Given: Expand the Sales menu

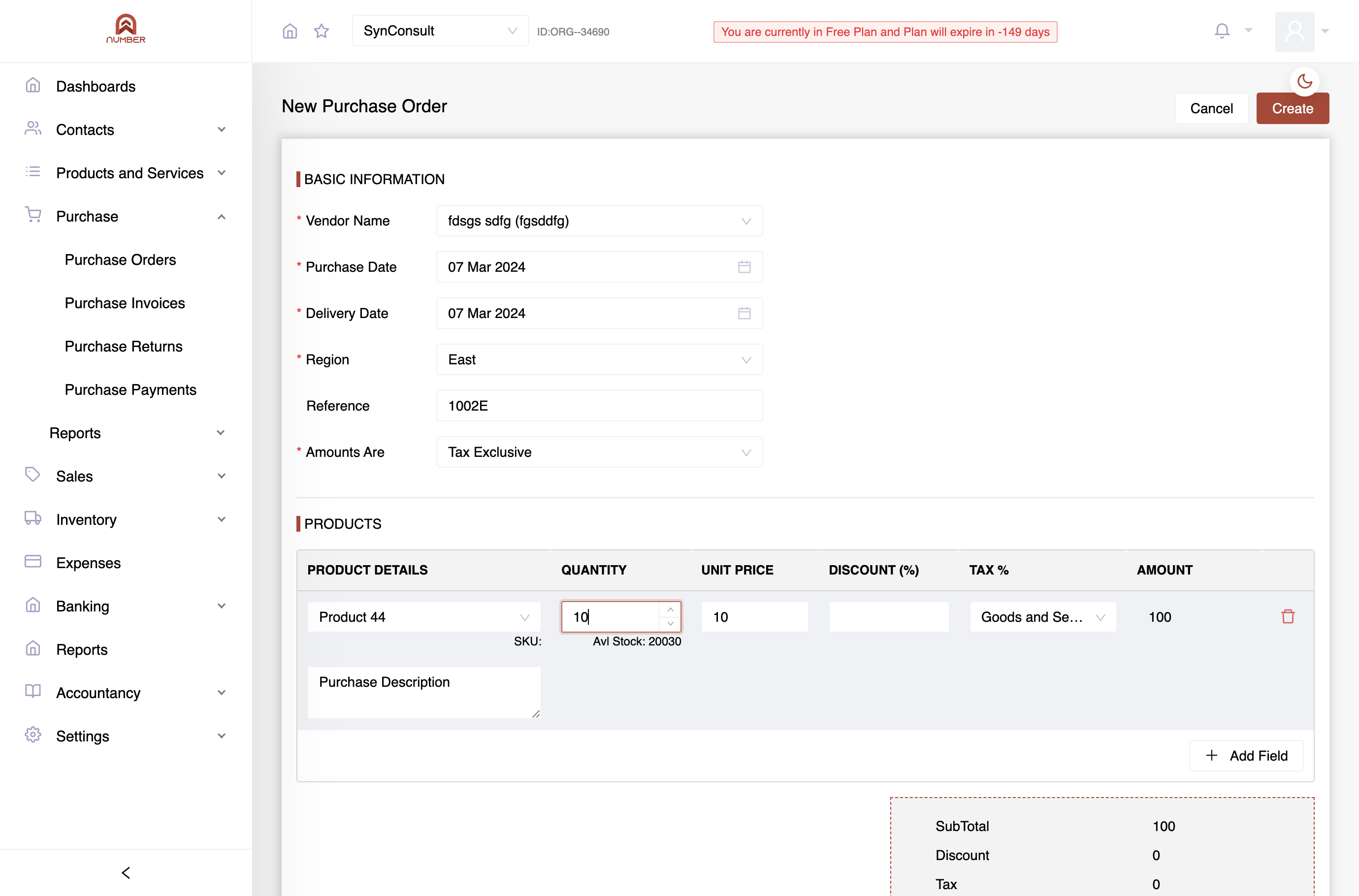Looking at the screenshot, I should coord(126,477).
